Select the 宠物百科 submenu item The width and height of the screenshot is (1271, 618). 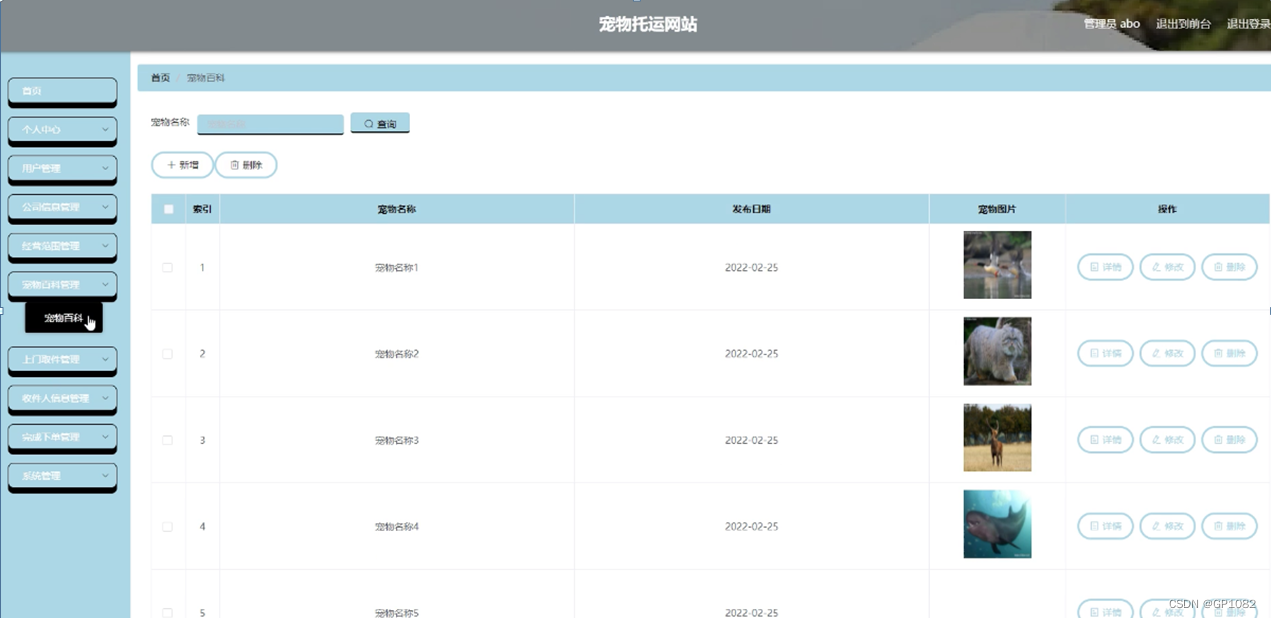click(x=64, y=318)
